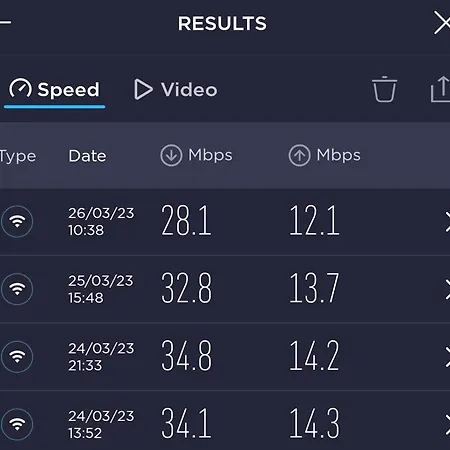450x450 pixels.
Task: Sort by the Type column header
Action: pos(18,157)
